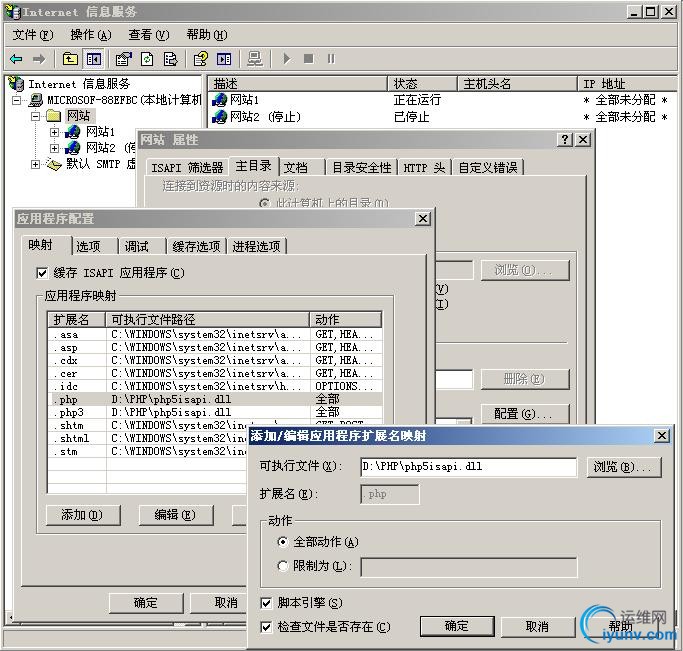Click the Back arrow toolbar icon

pos(16,59)
